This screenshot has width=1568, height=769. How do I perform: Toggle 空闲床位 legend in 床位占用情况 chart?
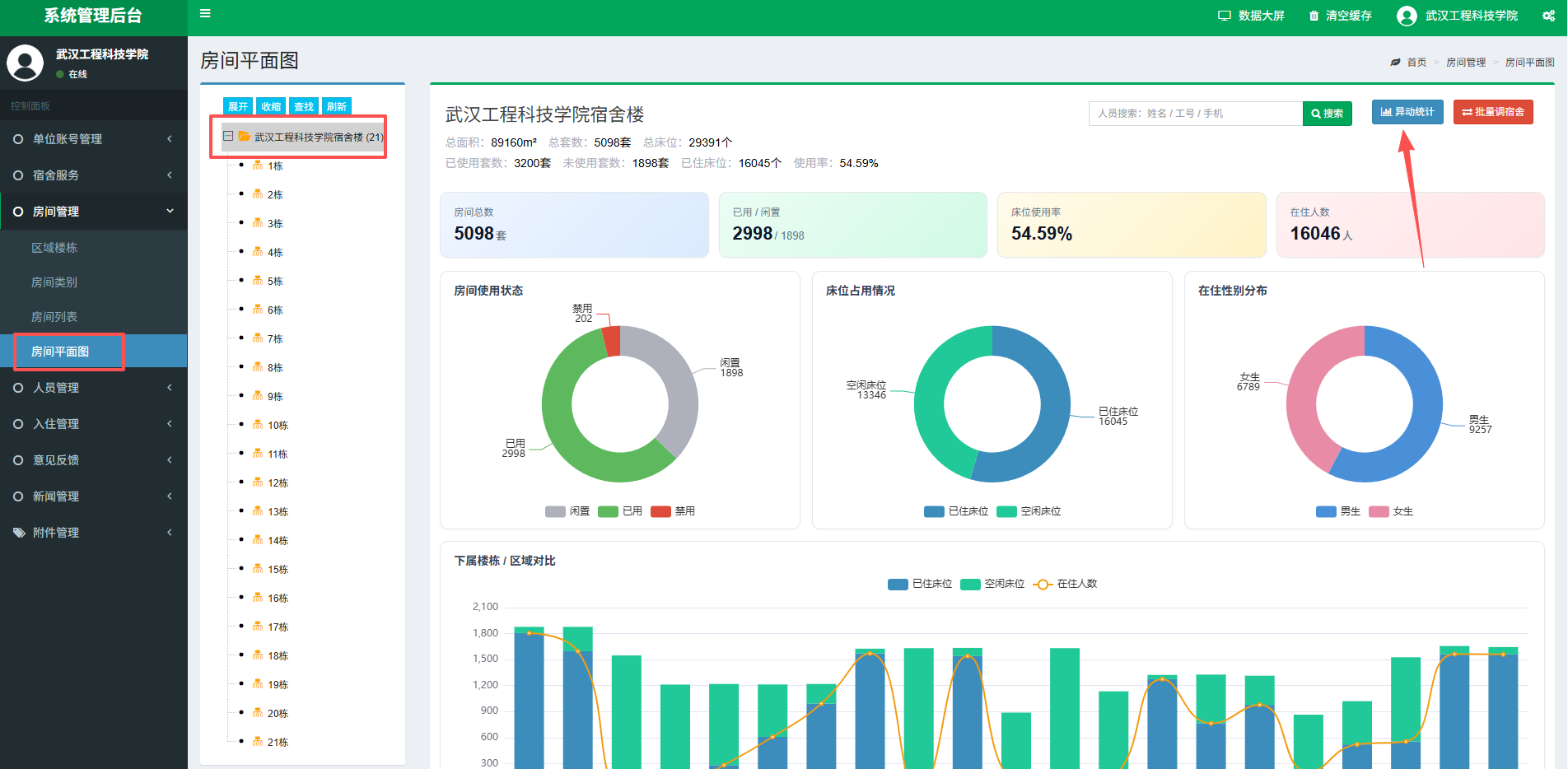coord(1029,511)
